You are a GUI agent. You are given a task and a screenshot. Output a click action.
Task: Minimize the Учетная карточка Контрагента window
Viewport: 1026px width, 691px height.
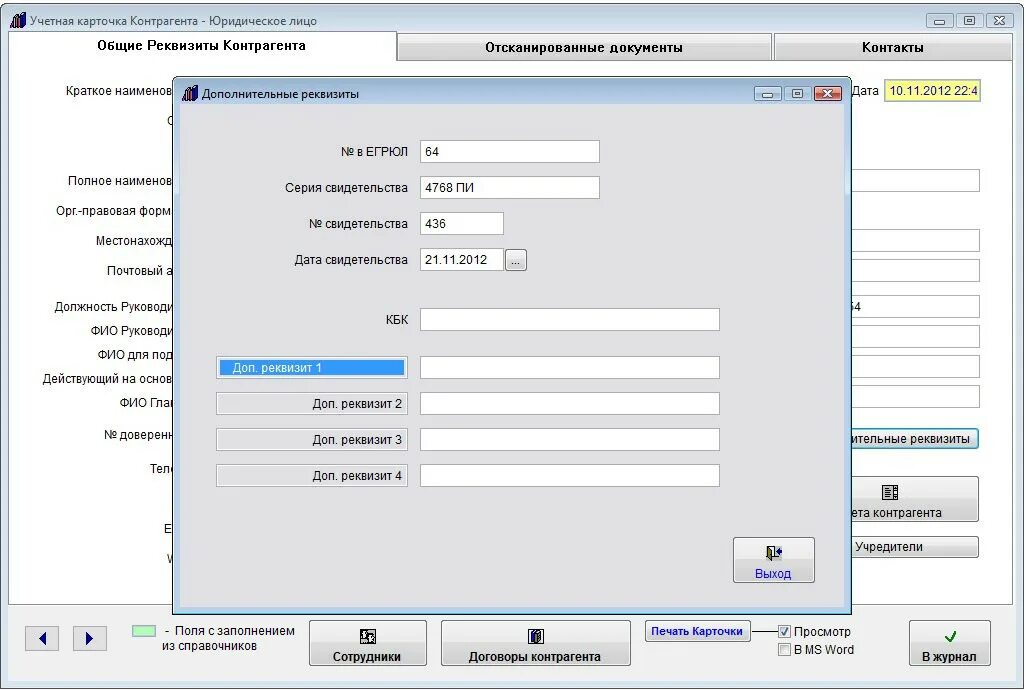point(940,21)
